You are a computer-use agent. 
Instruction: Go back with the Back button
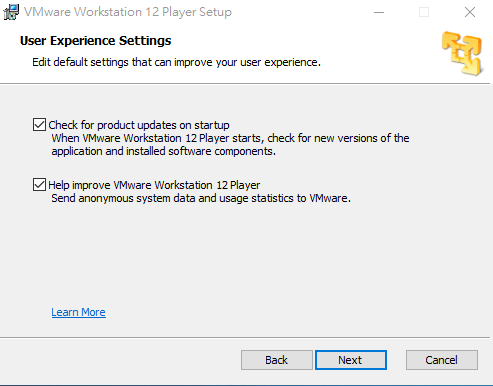277,360
